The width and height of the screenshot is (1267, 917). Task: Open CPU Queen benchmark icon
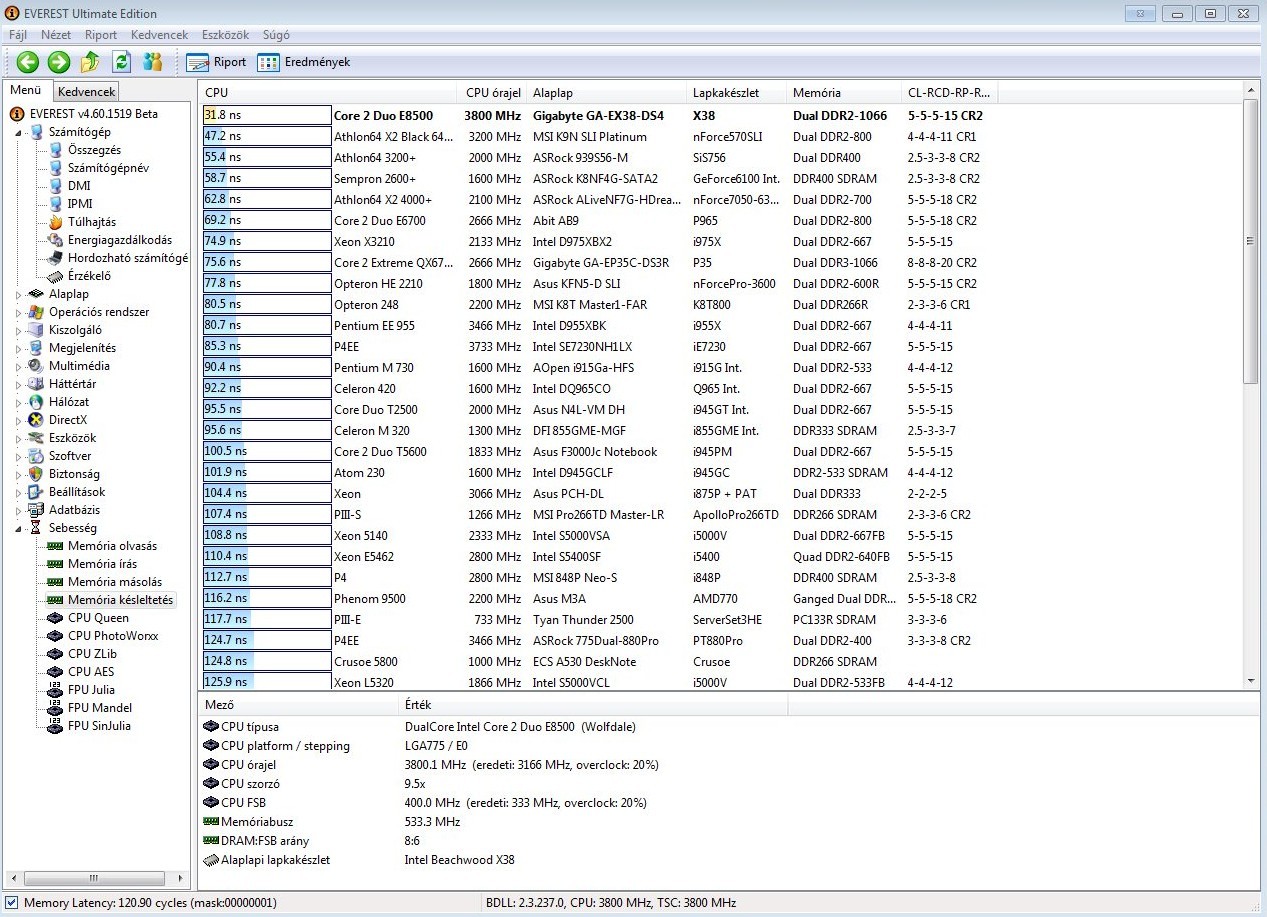tap(56, 618)
